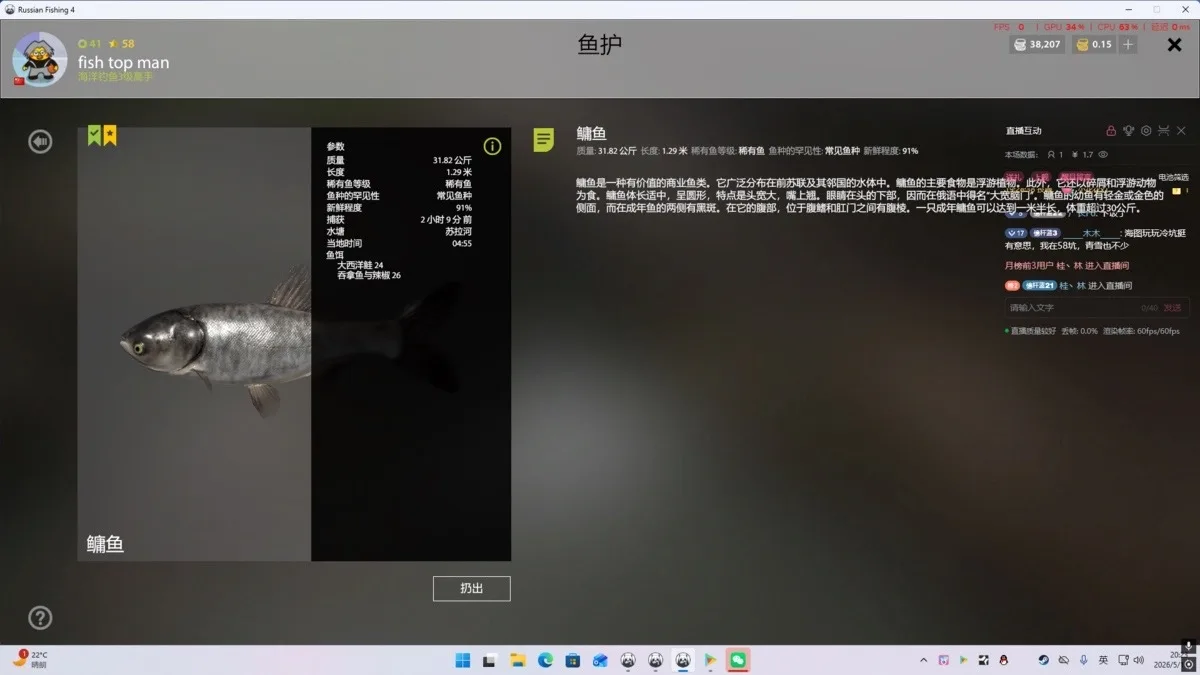The width and height of the screenshot is (1200, 675).
Task: Expand the hidden system tray icons chevron
Action: tap(923, 660)
